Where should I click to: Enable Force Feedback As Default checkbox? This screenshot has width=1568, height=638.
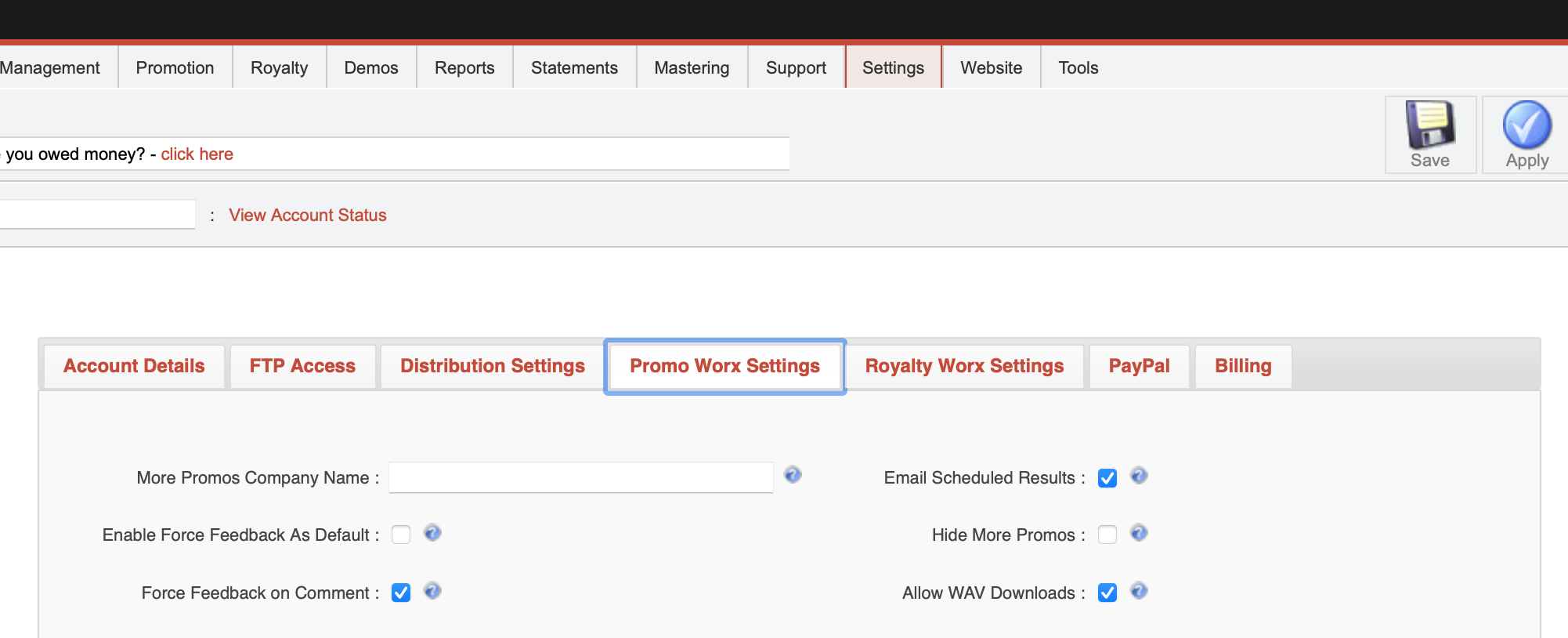point(401,535)
